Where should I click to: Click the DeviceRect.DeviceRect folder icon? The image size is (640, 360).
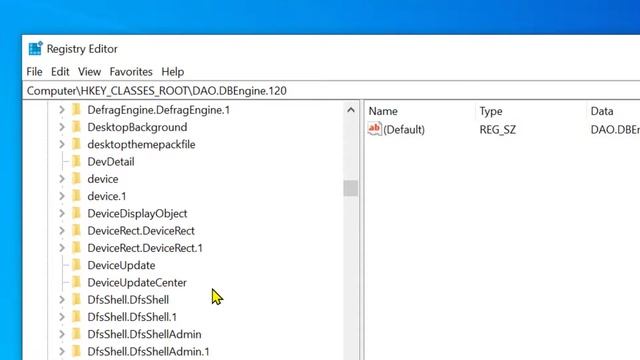coord(76,230)
